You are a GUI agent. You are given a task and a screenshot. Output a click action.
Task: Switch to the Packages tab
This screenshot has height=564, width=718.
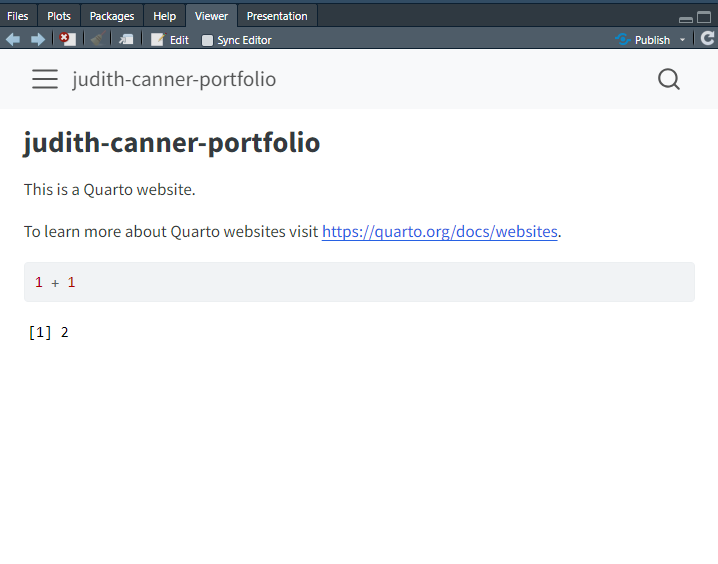112,16
